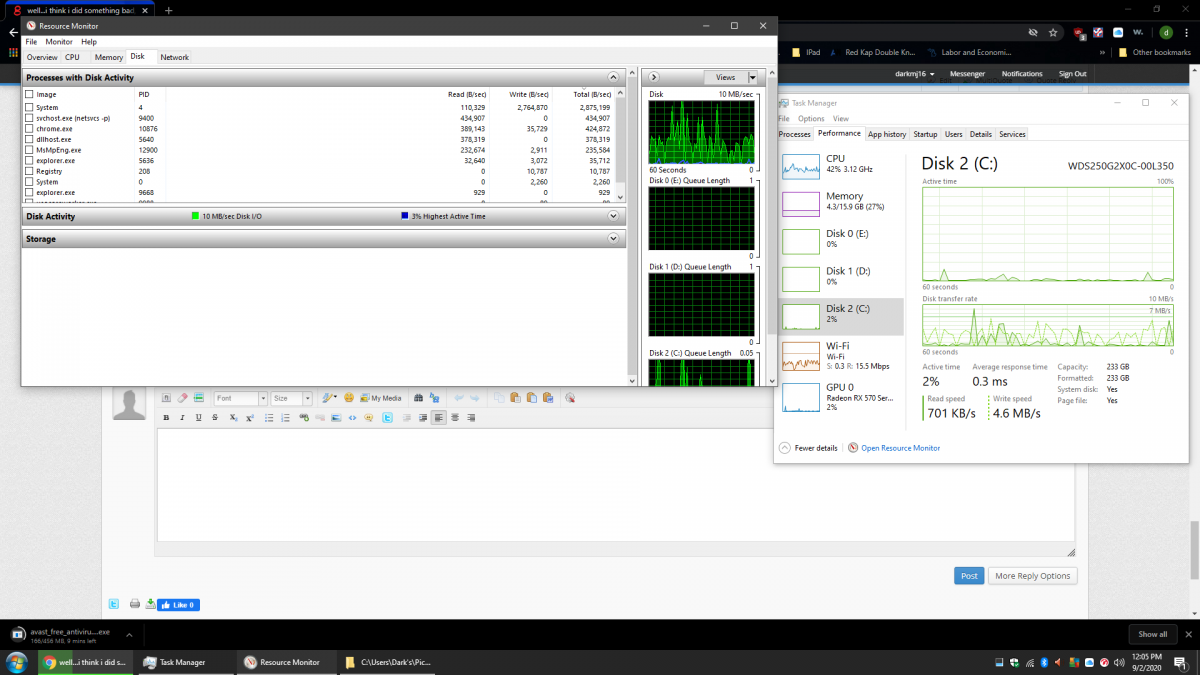
Task: Tick the checkbox for explorer.exe PID 9668
Action: 29,192
